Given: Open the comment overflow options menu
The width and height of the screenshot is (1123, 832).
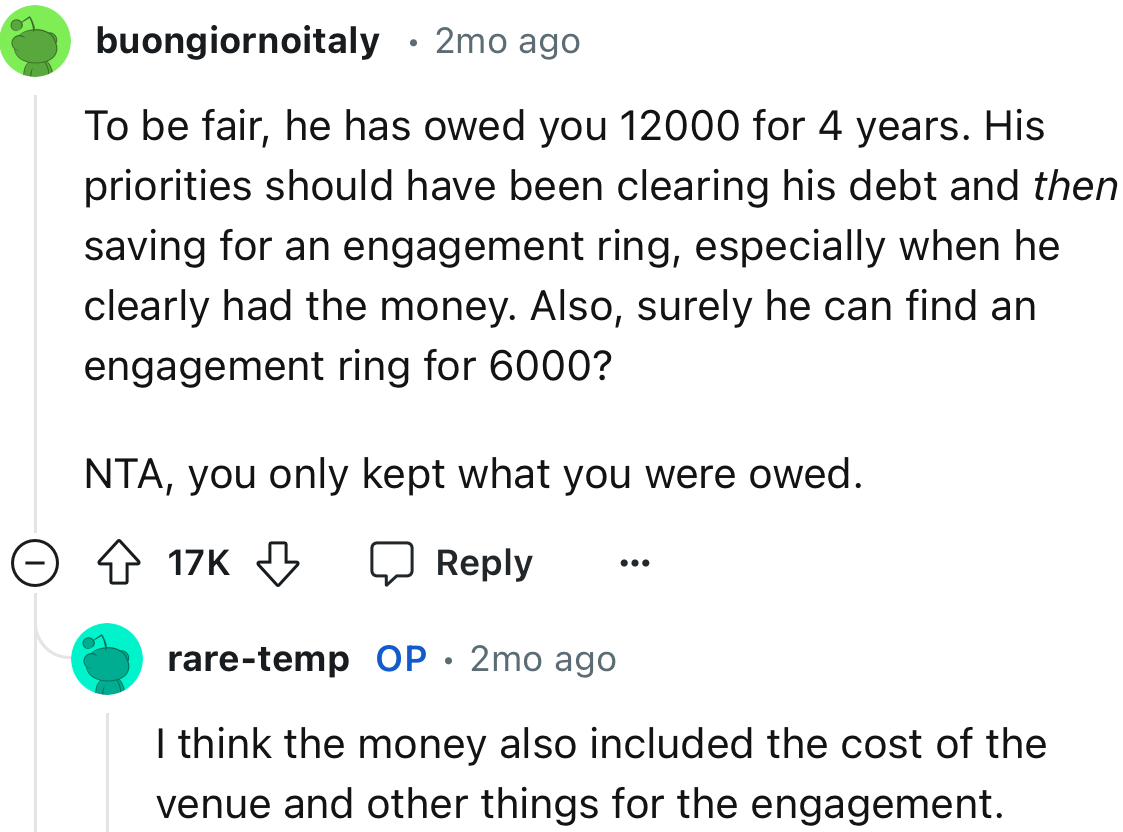Looking at the screenshot, I should coord(635,563).
